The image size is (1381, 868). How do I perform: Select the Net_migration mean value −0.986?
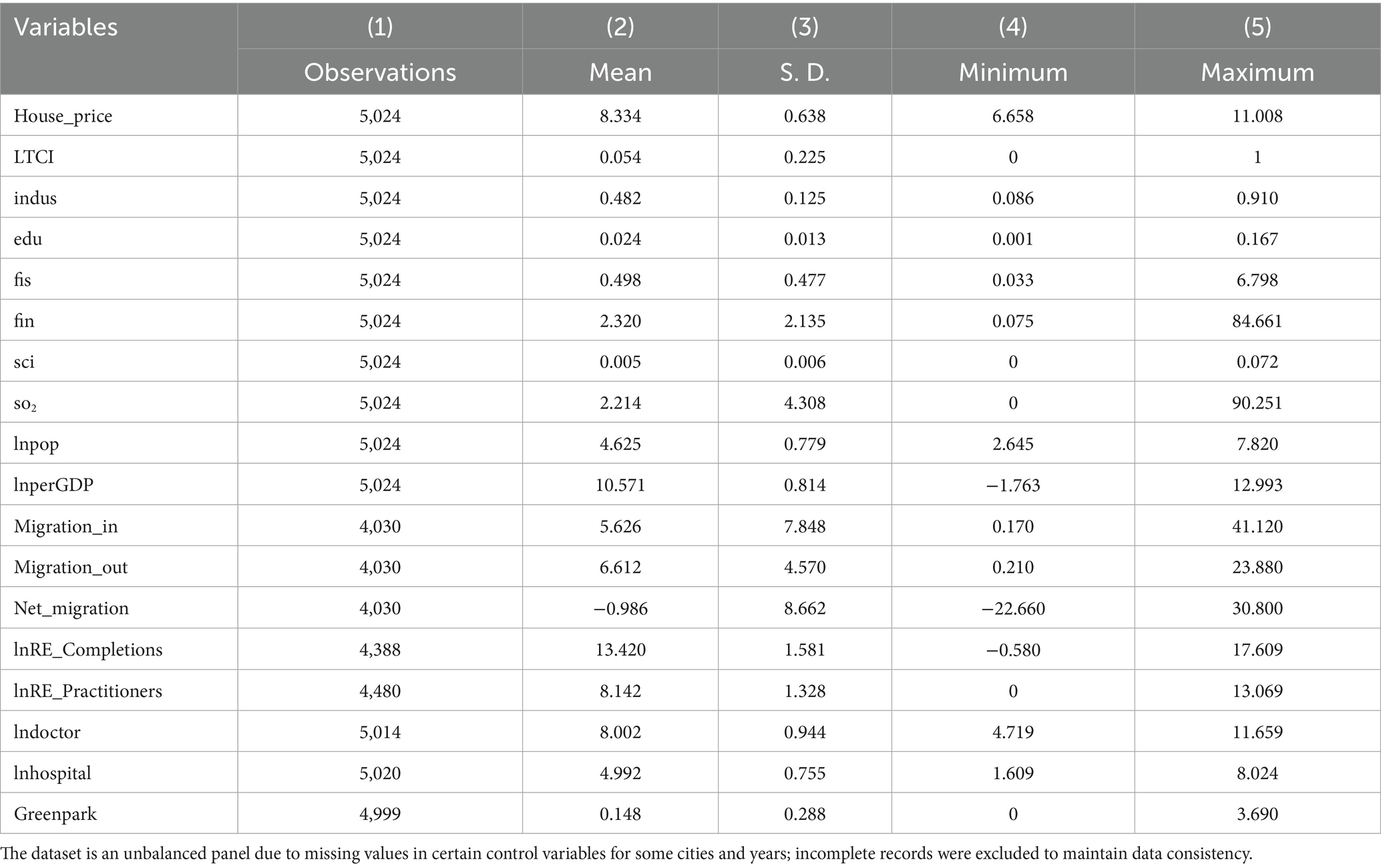(x=620, y=608)
